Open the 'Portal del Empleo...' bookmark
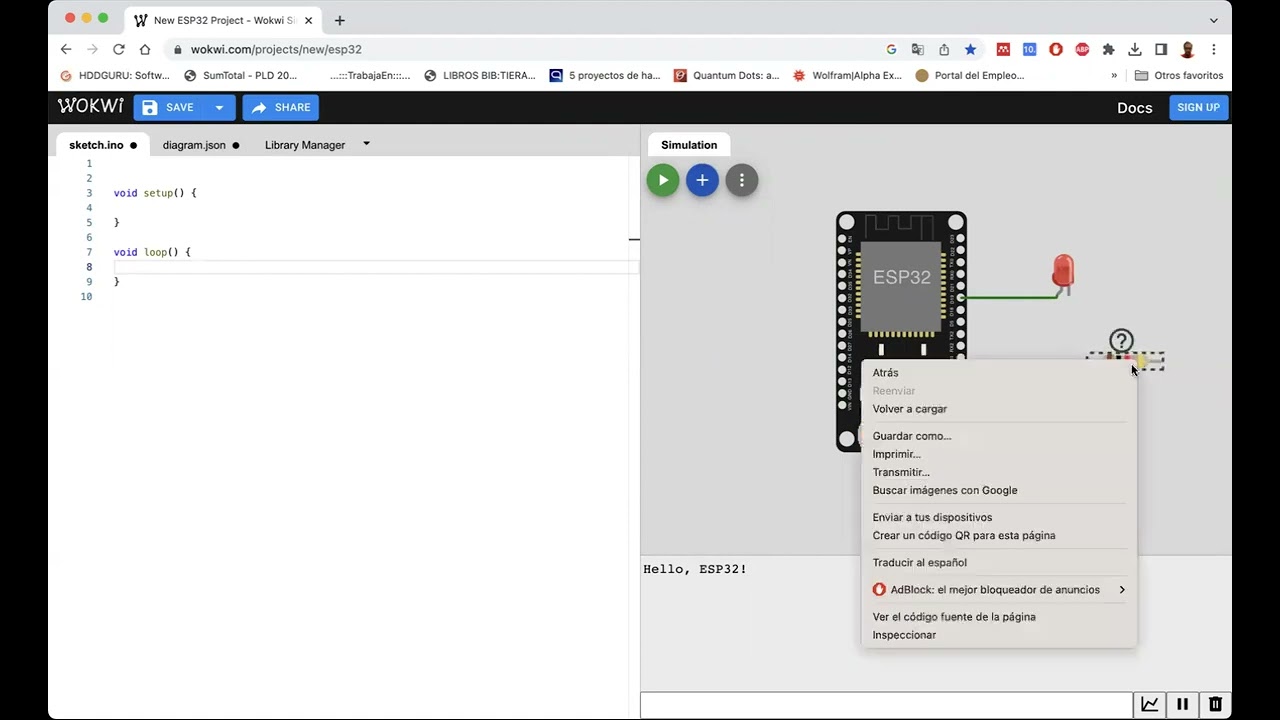 pos(970,75)
